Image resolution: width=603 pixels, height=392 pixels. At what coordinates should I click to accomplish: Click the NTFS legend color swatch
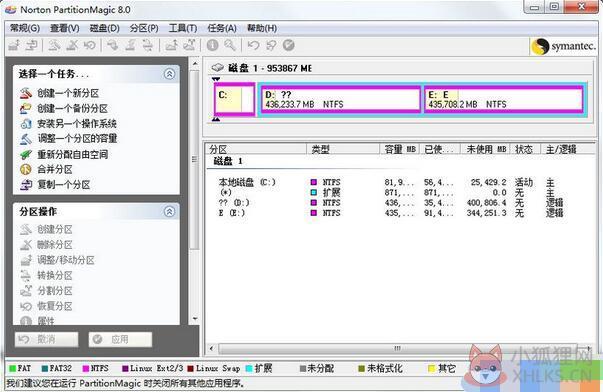pyautogui.click(x=86, y=369)
